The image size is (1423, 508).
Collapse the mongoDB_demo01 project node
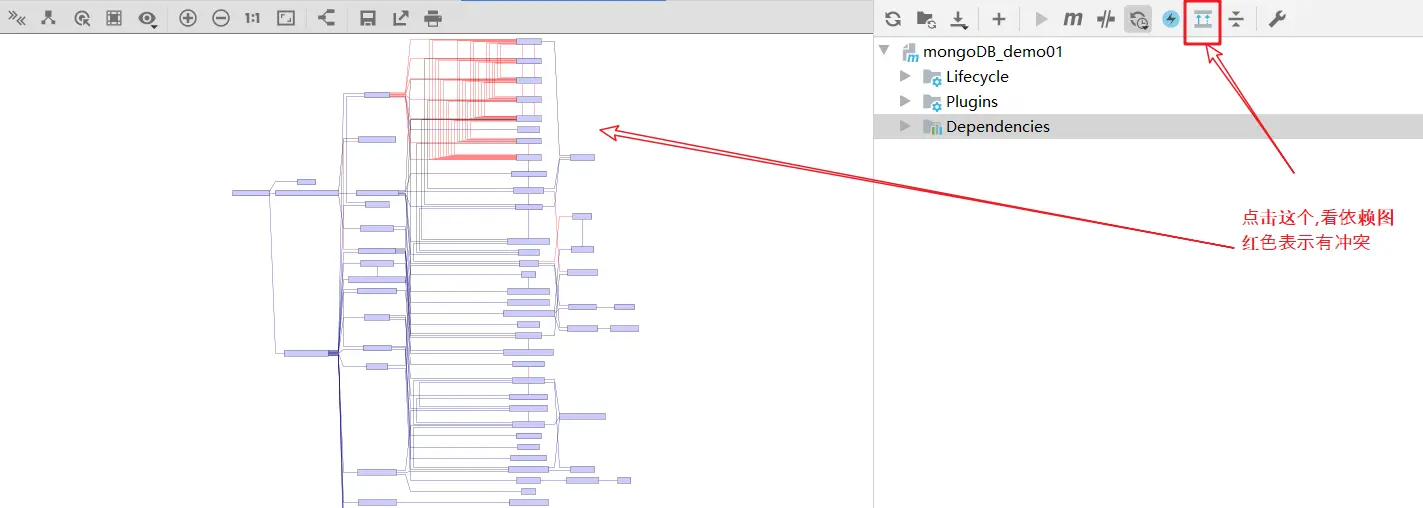coord(883,51)
